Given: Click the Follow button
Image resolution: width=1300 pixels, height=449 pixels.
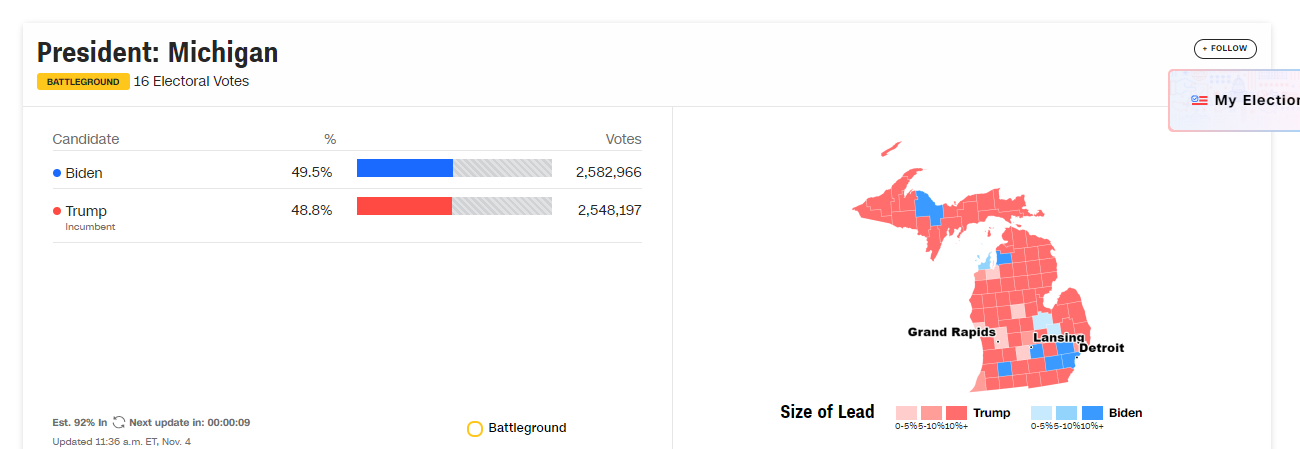Looking at the screenshot, I should pyautogui.click(x=1225, y=48).
